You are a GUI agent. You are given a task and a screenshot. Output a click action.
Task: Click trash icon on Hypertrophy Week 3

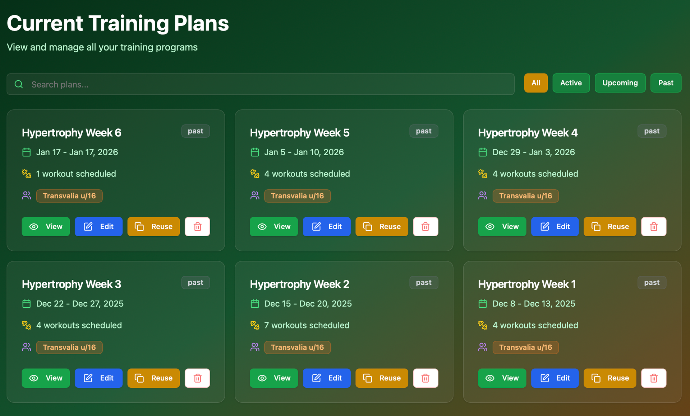[197, 378]
